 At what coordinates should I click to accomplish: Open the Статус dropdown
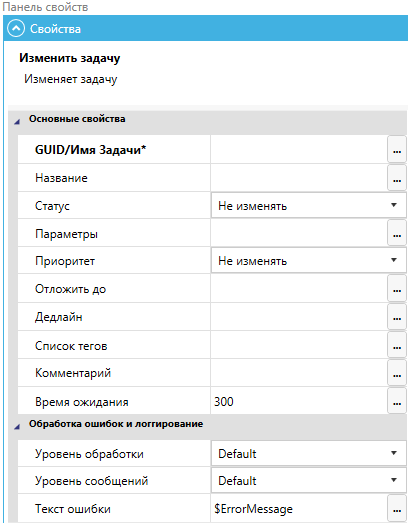[x=309, y=205]
